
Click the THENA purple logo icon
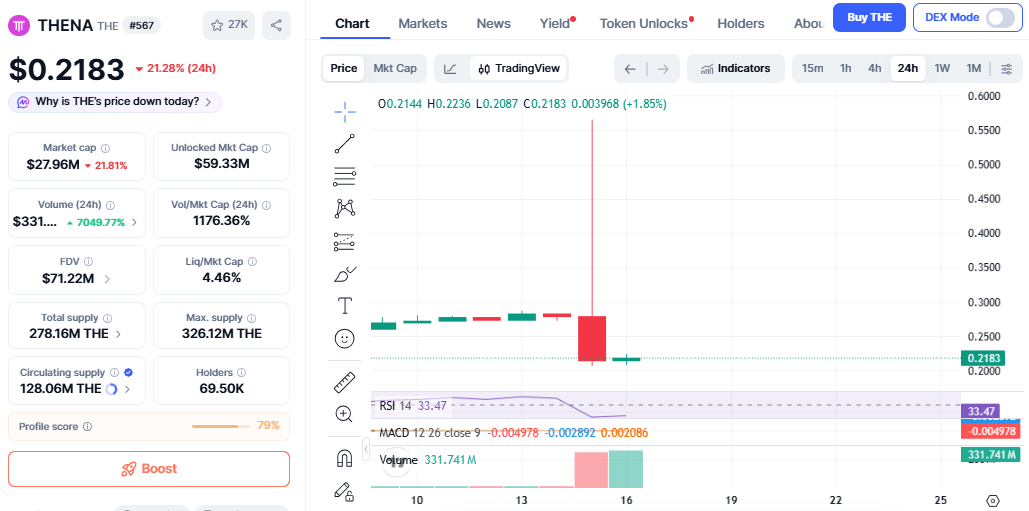pyautogui.click(x=20, y=26)
